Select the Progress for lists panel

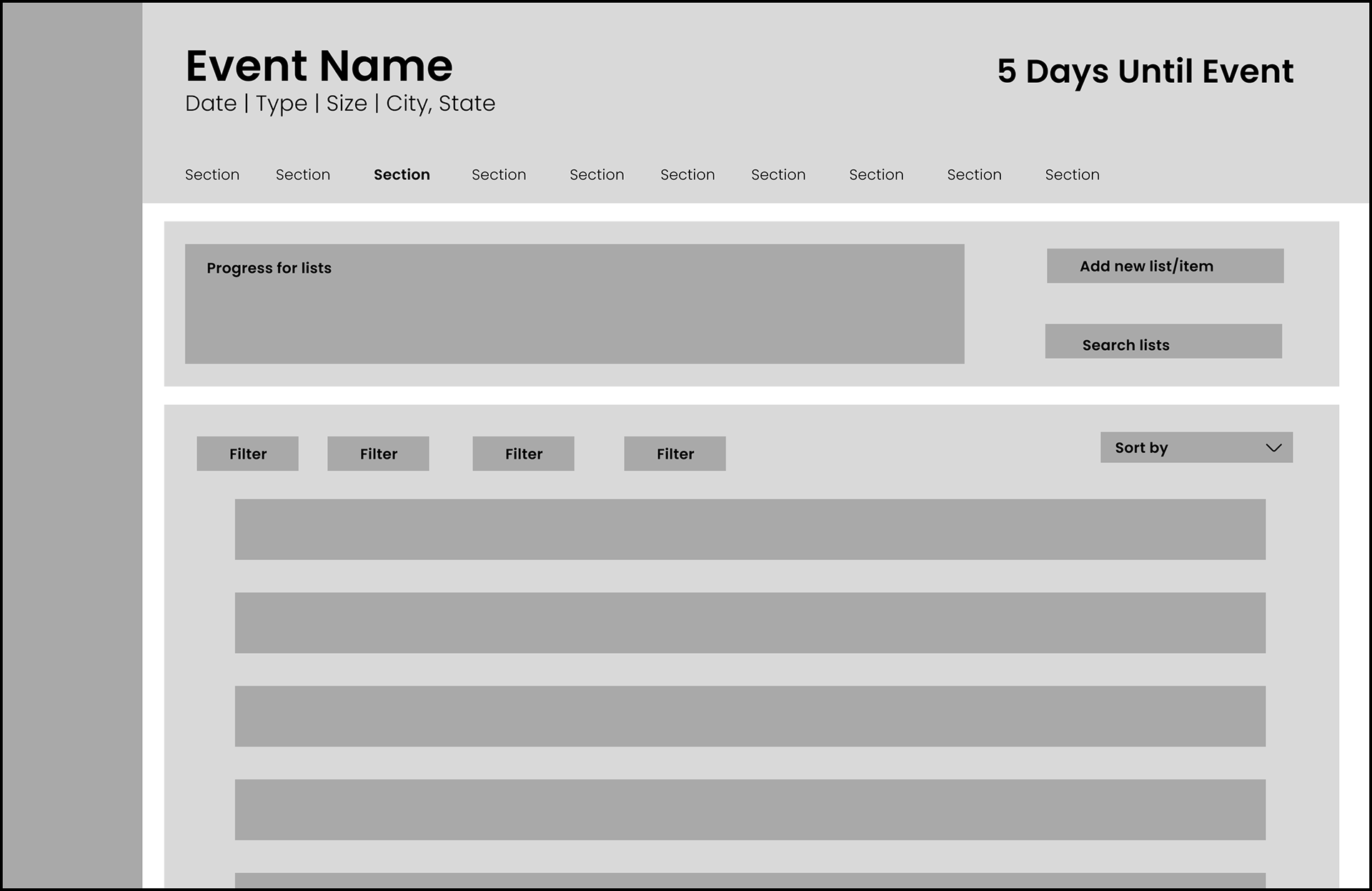pyautogui.click(x=575, y=304)
